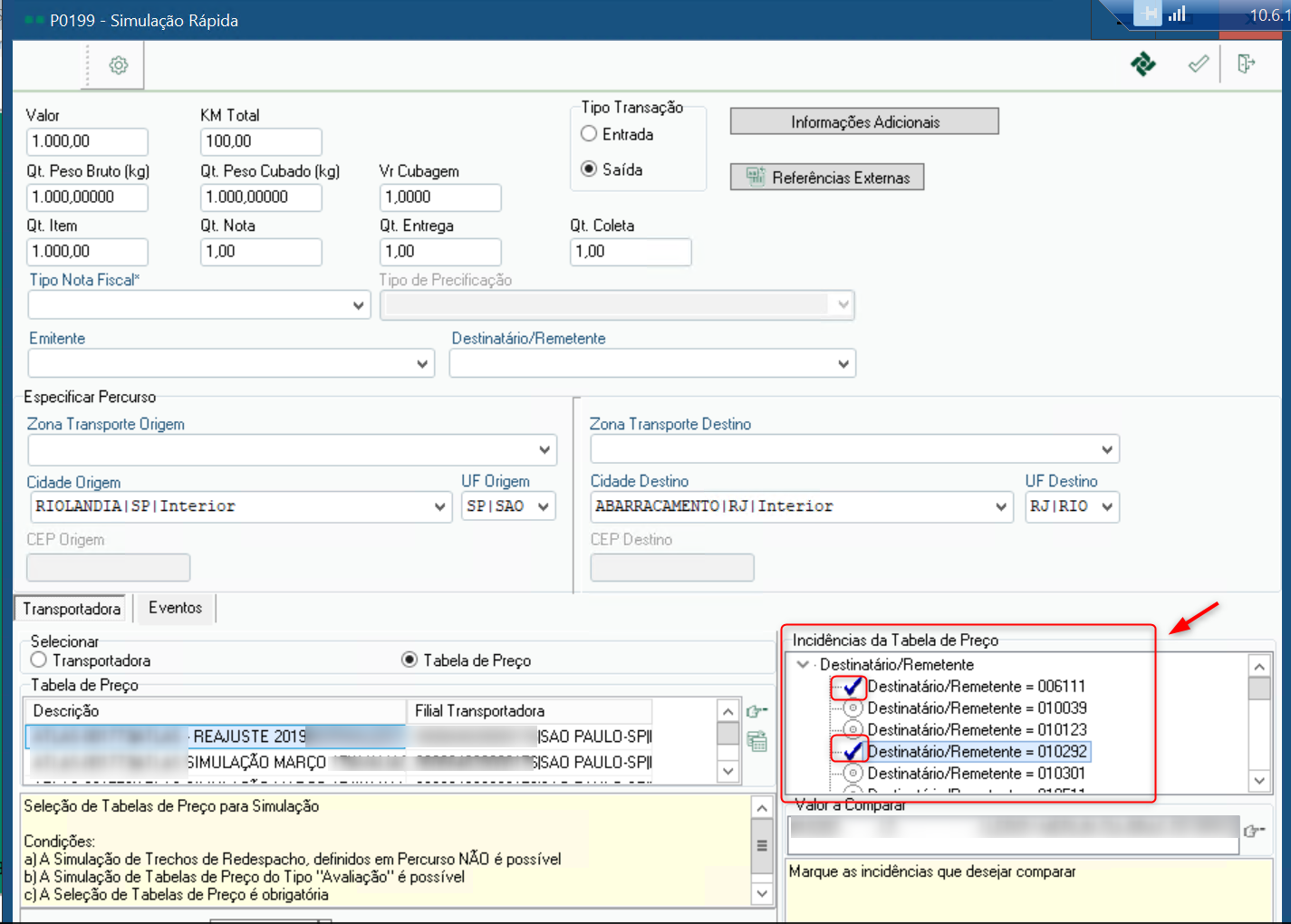Click the Valor input field
The width and height of the screenshot is (1291, 924).
(87, 141)
